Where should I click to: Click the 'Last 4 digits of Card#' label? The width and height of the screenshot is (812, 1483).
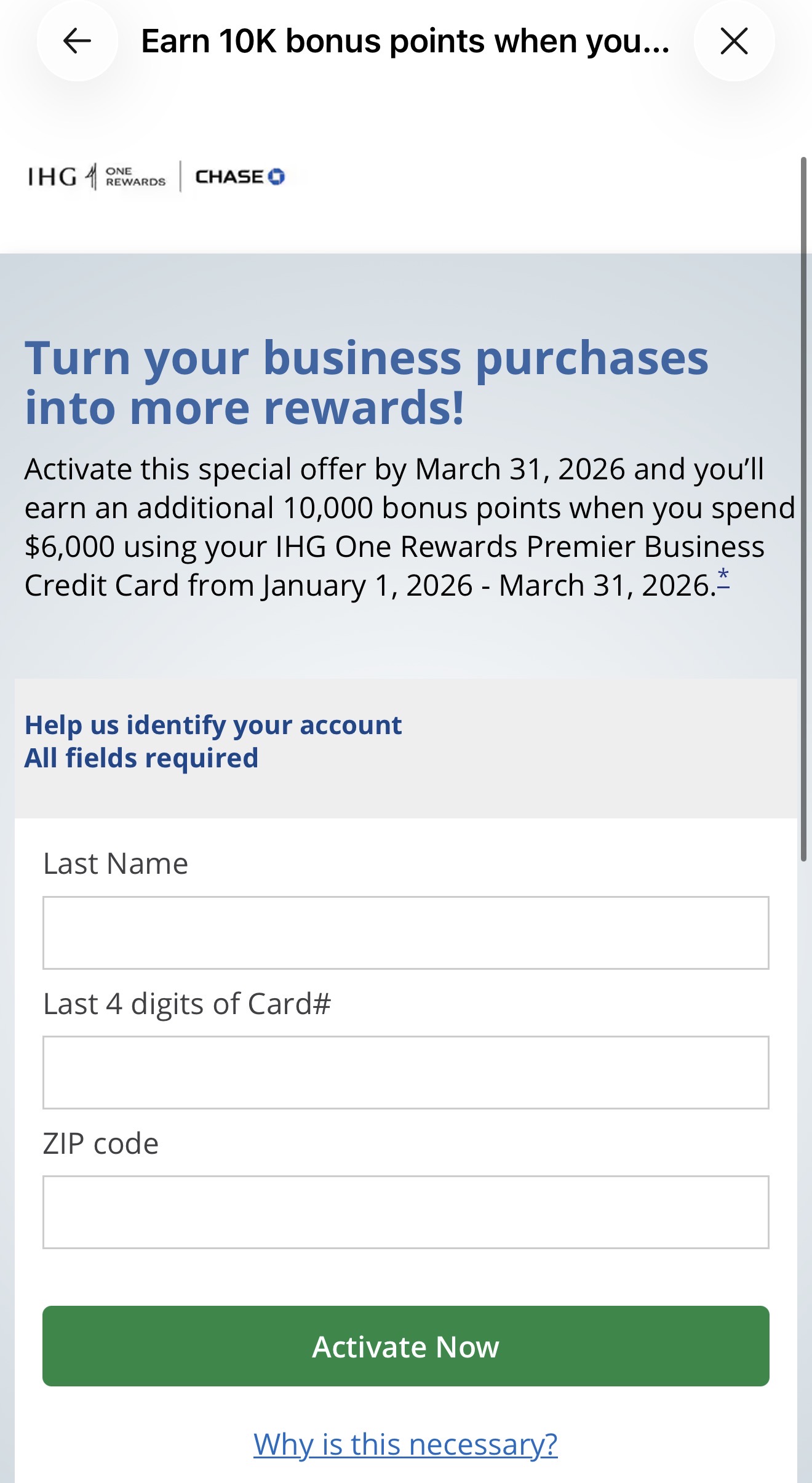(187, 1004)
